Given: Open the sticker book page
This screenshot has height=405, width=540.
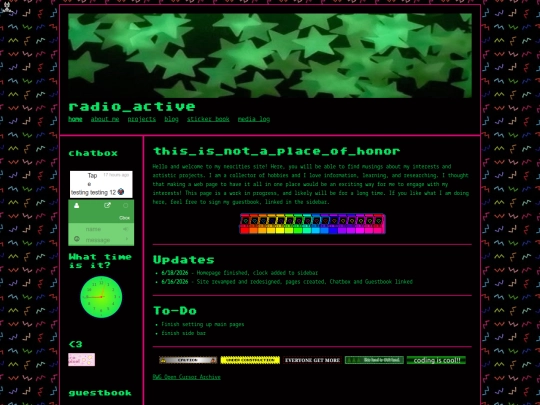Looking at the screenshot, I should coord(208,119).
